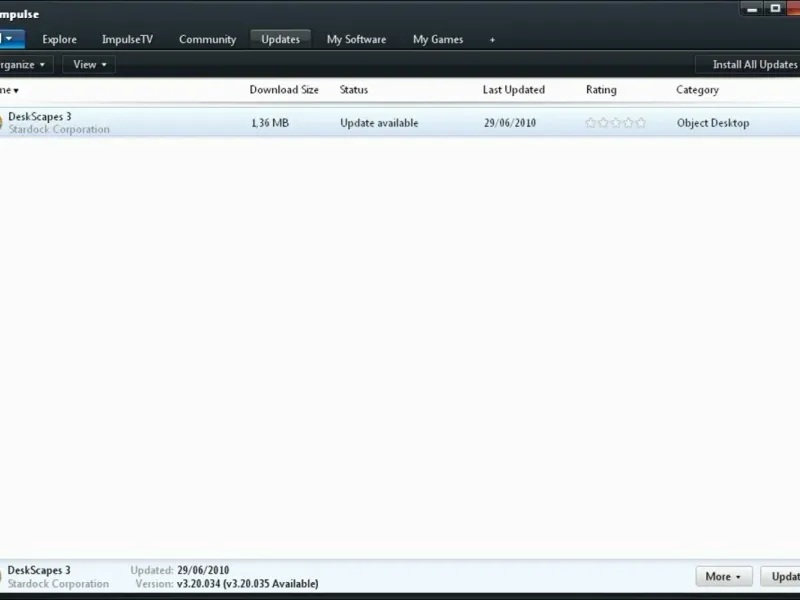Sort by Download Size column
This screenshot has height=600, width=800.
284,90
